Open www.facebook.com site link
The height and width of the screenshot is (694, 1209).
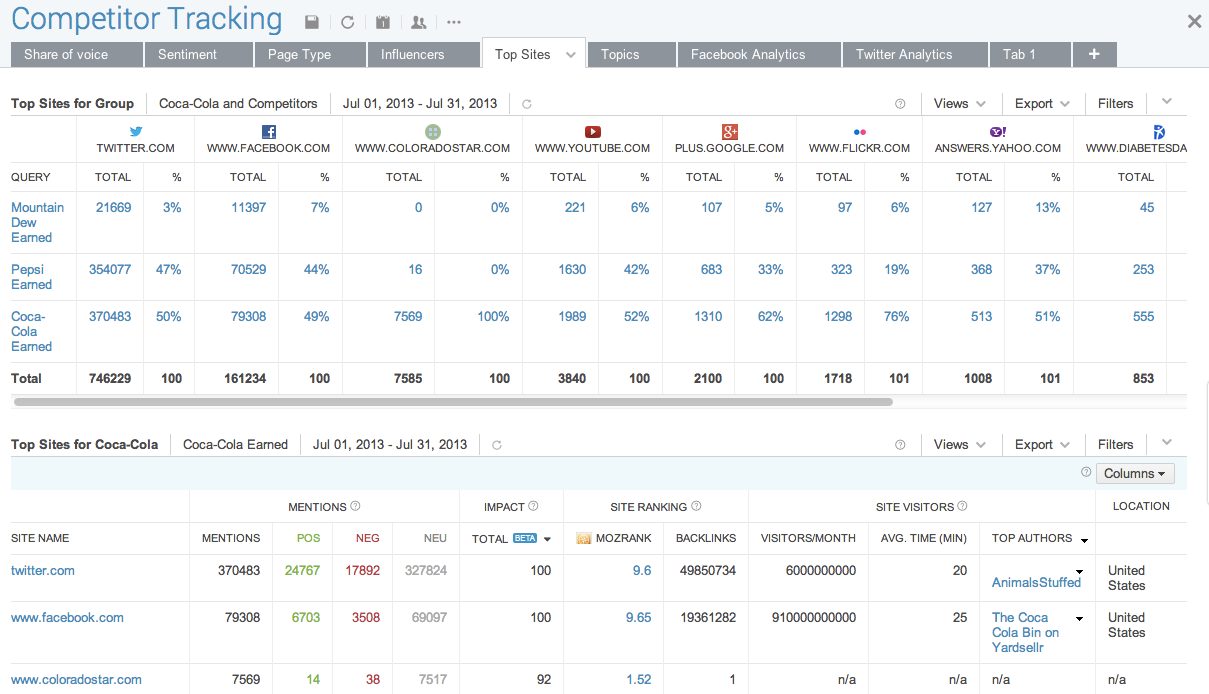[x=67, y=617]
